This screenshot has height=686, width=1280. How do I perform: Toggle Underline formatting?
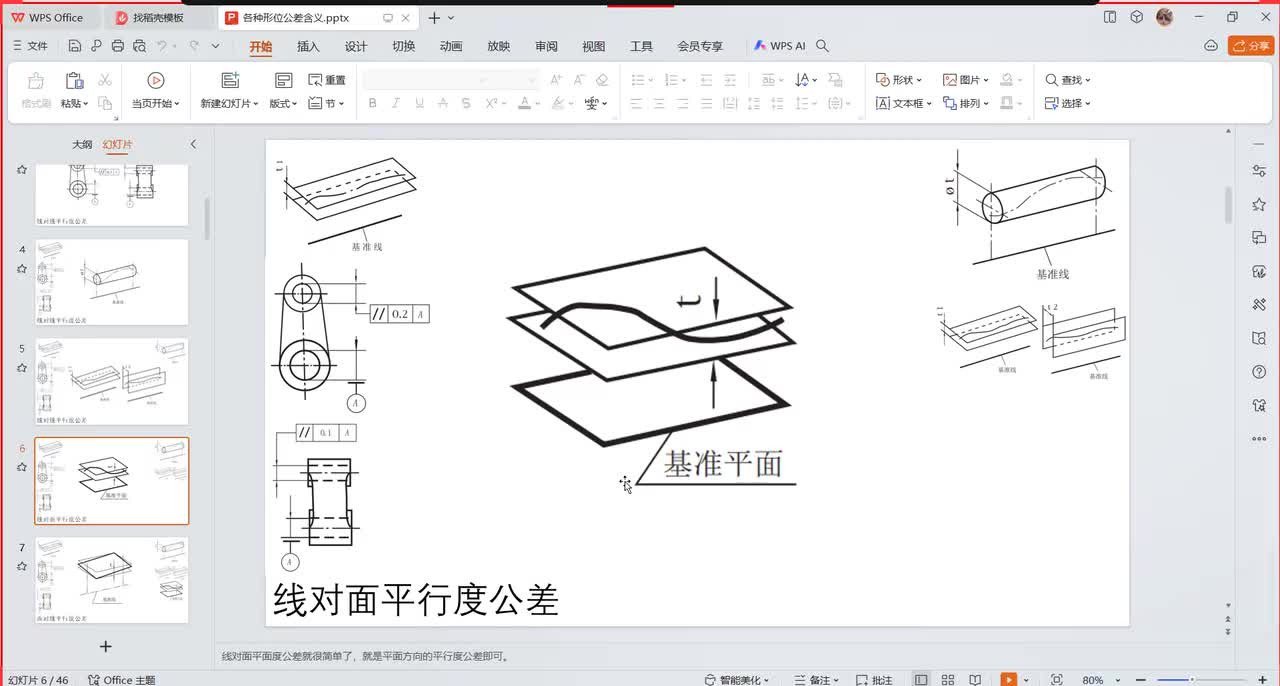(419, 103)
